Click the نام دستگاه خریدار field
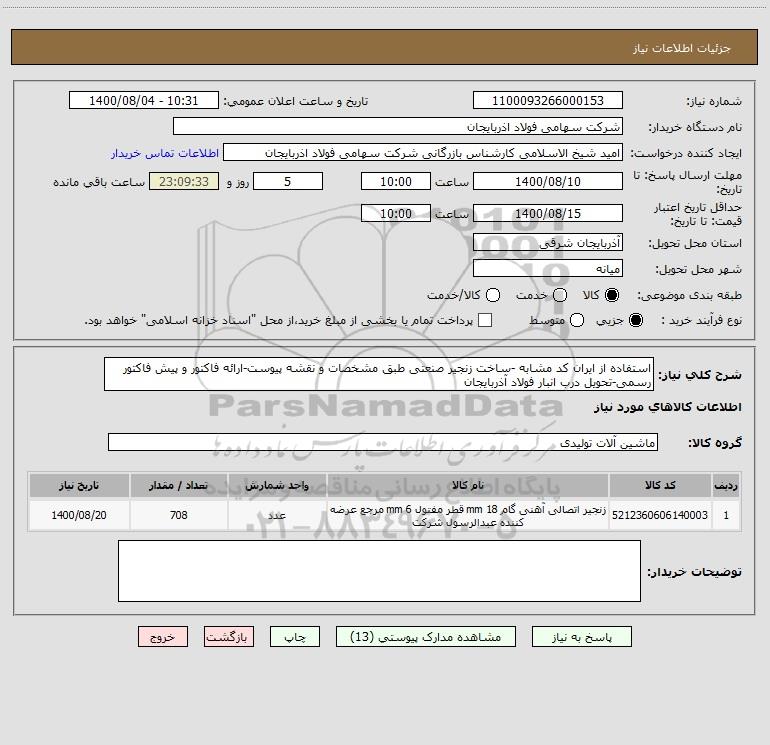The image size is (770, 745). click(x=398, y=127)
